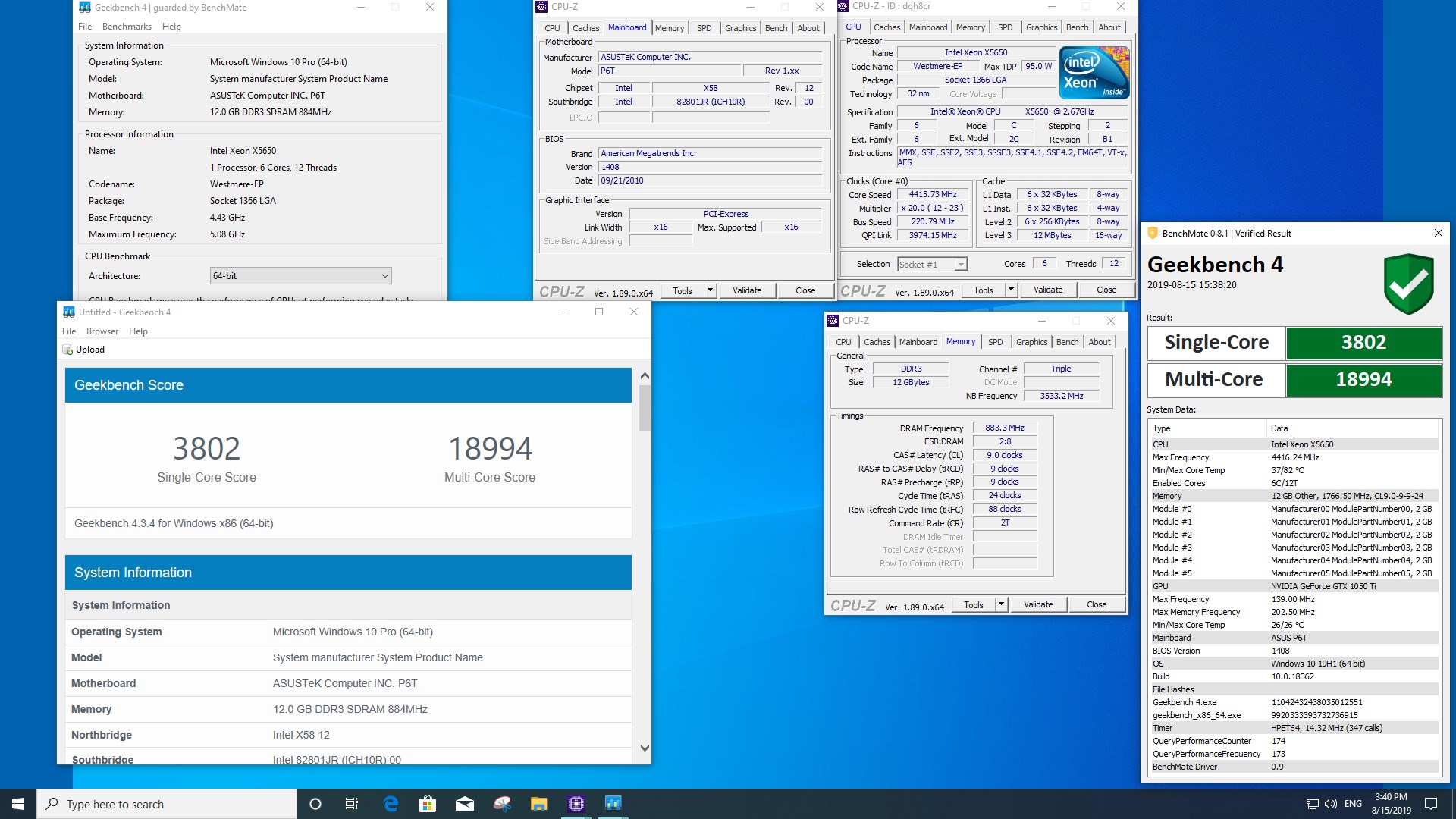
Task: Click the taskbar search box
Action: pos(167,804)
